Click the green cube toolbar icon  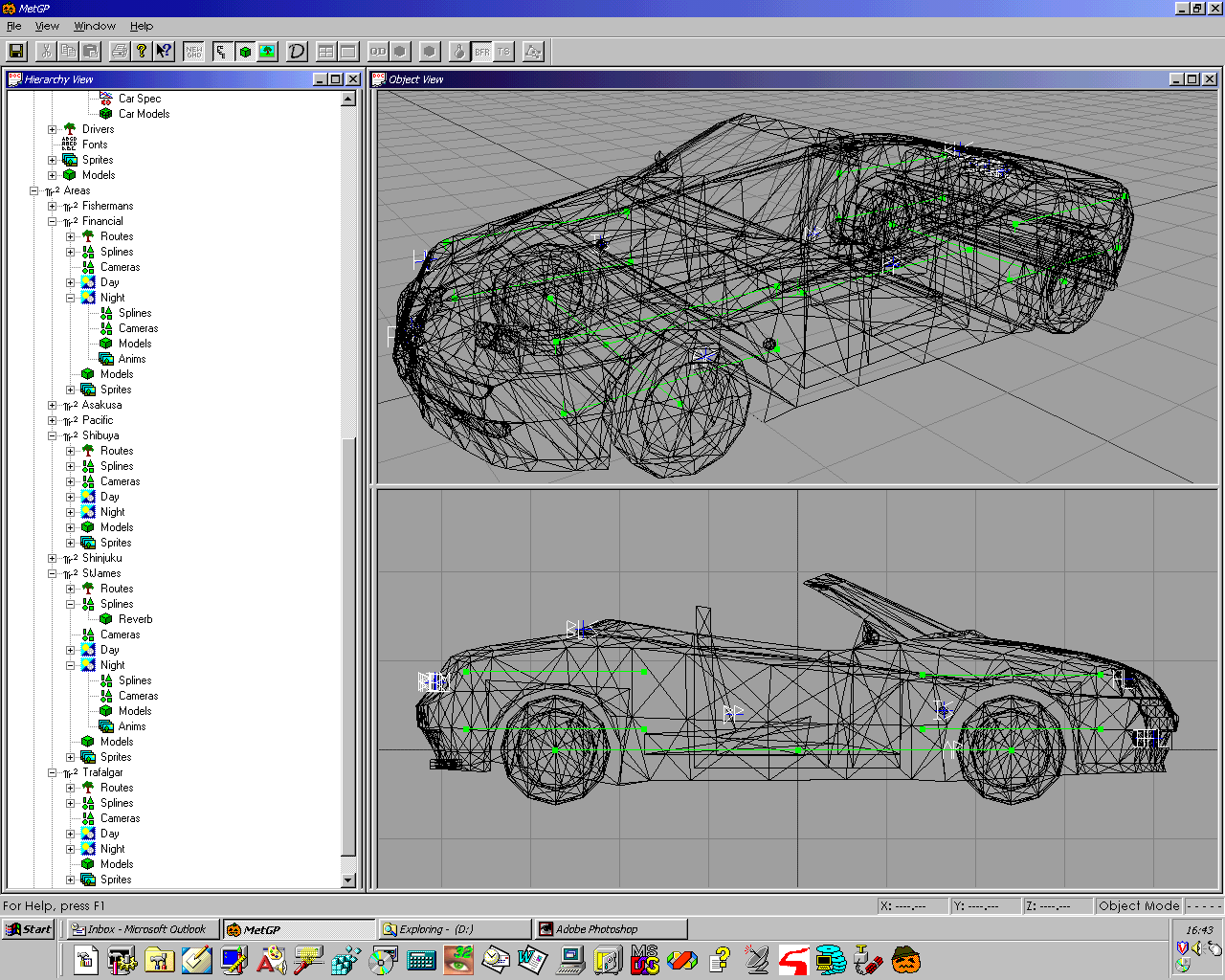[x=245, y=52]
